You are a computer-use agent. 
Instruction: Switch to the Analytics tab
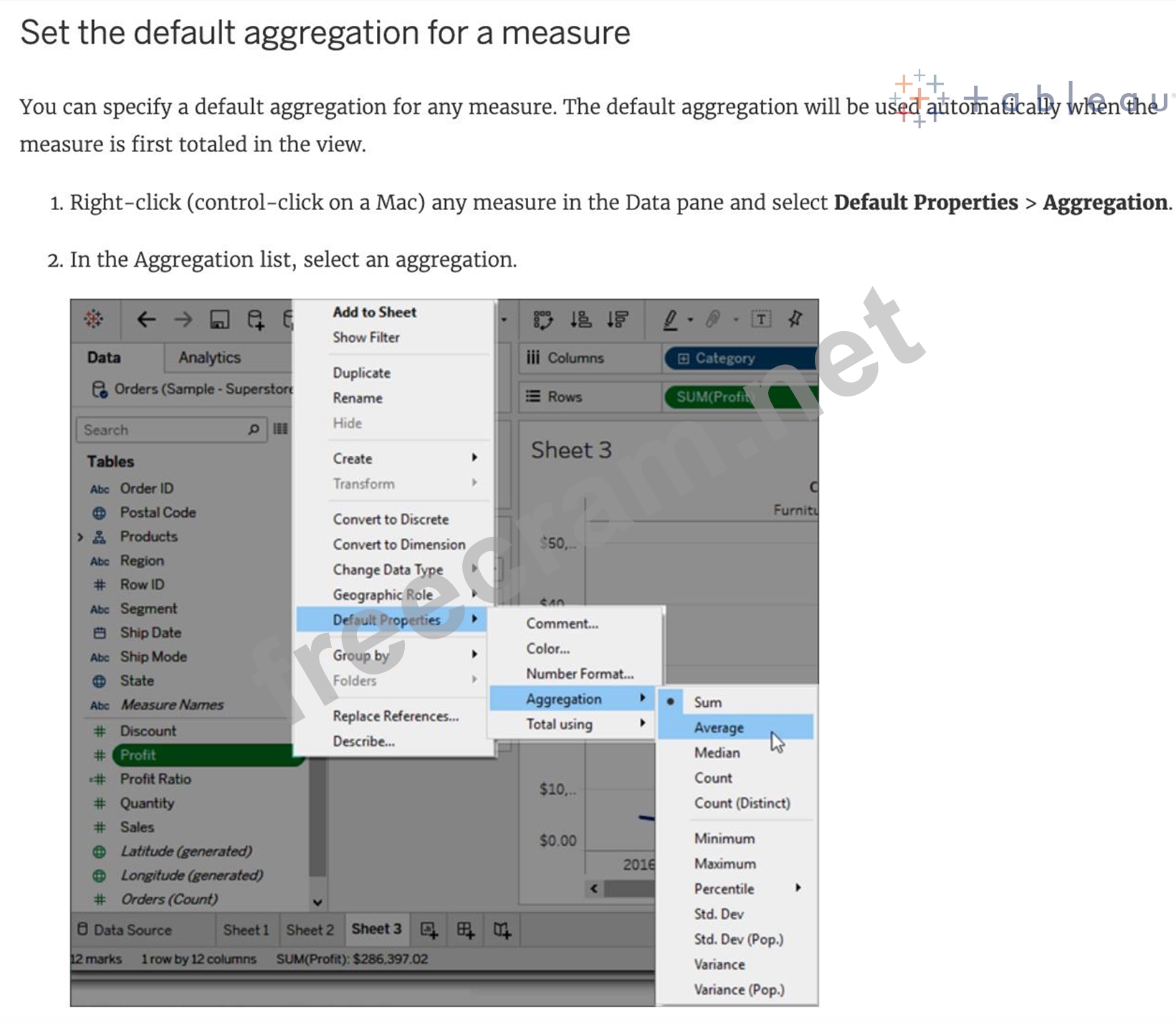click(x=209, y=357)
